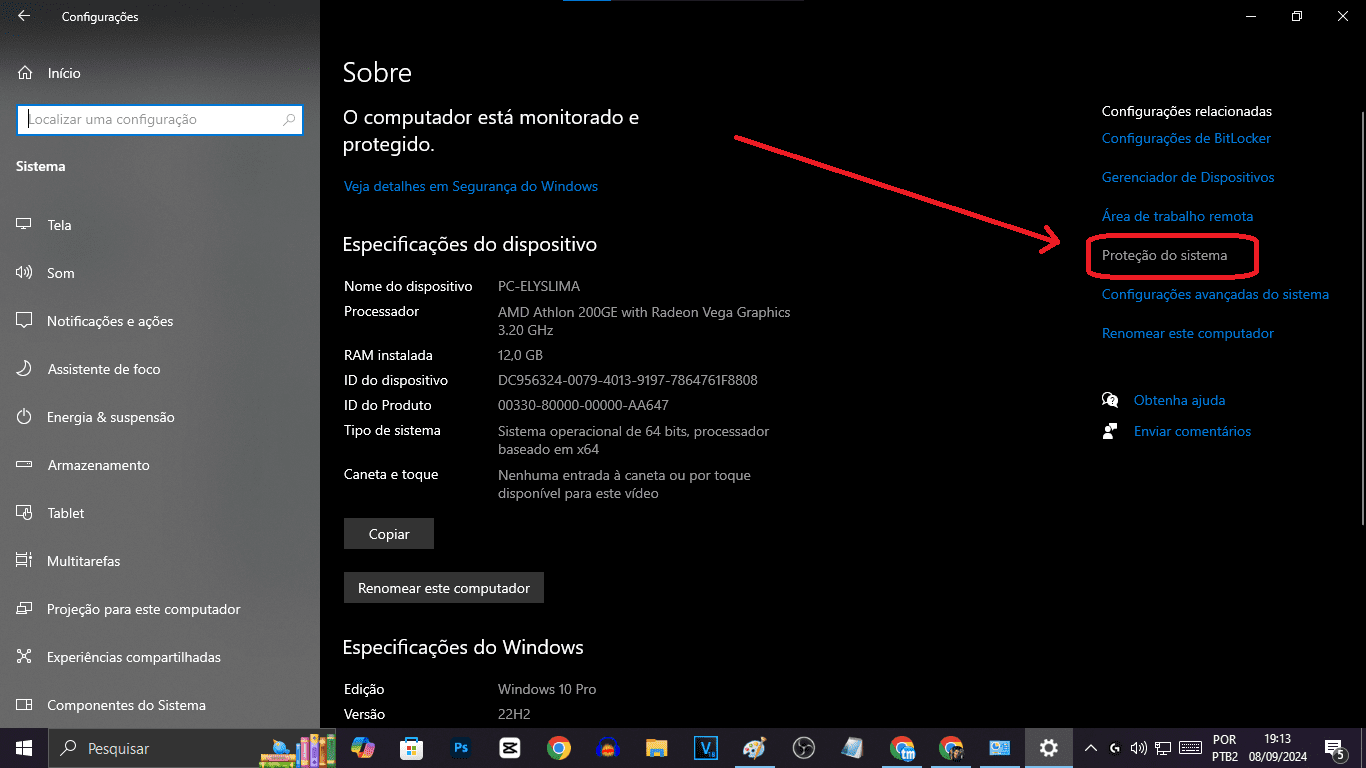Click the back arrow in Settings
This screenshot has height=768, width=1366.
[22, 16]
